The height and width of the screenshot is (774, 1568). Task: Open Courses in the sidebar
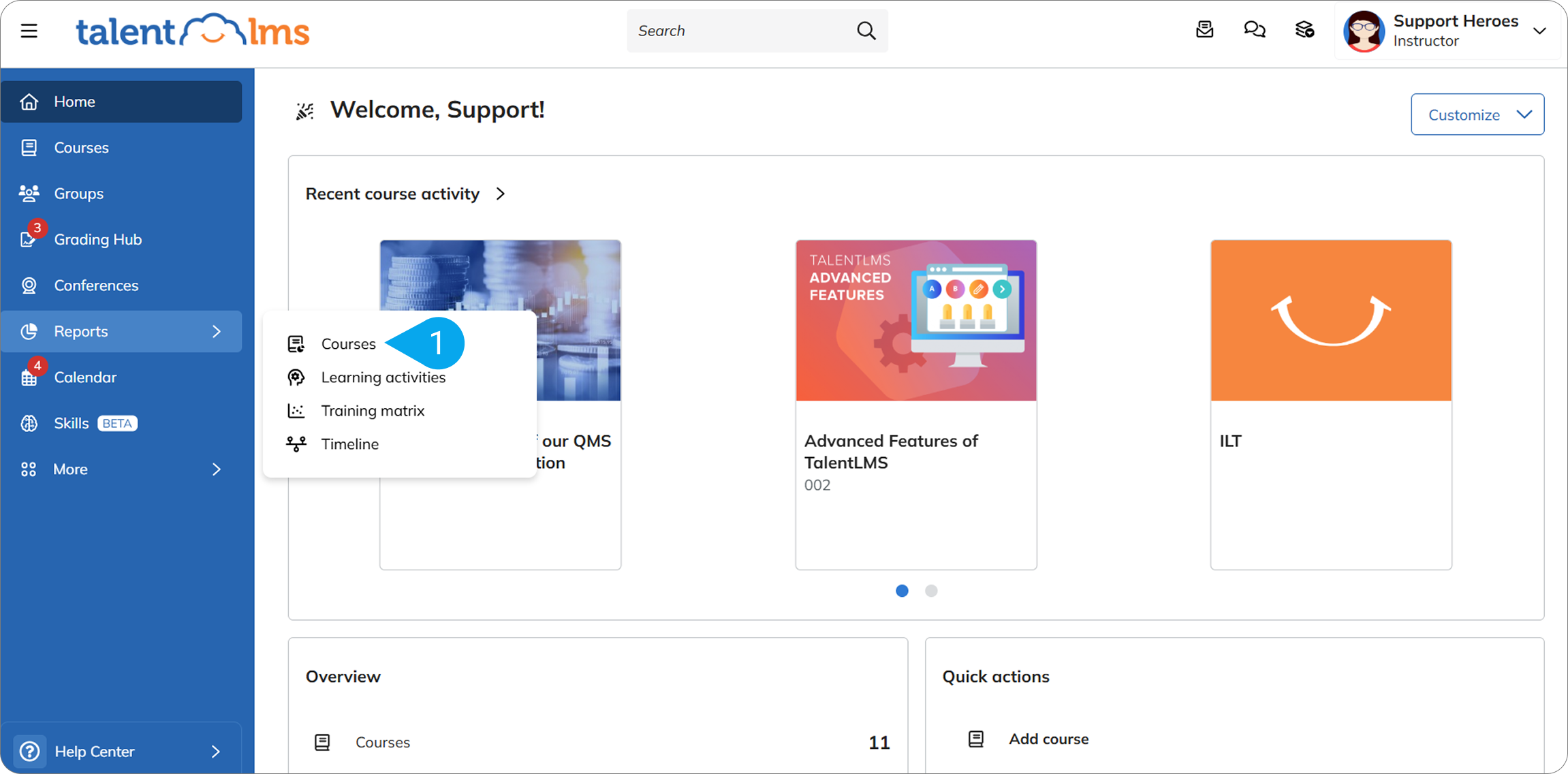coord(121,147)
